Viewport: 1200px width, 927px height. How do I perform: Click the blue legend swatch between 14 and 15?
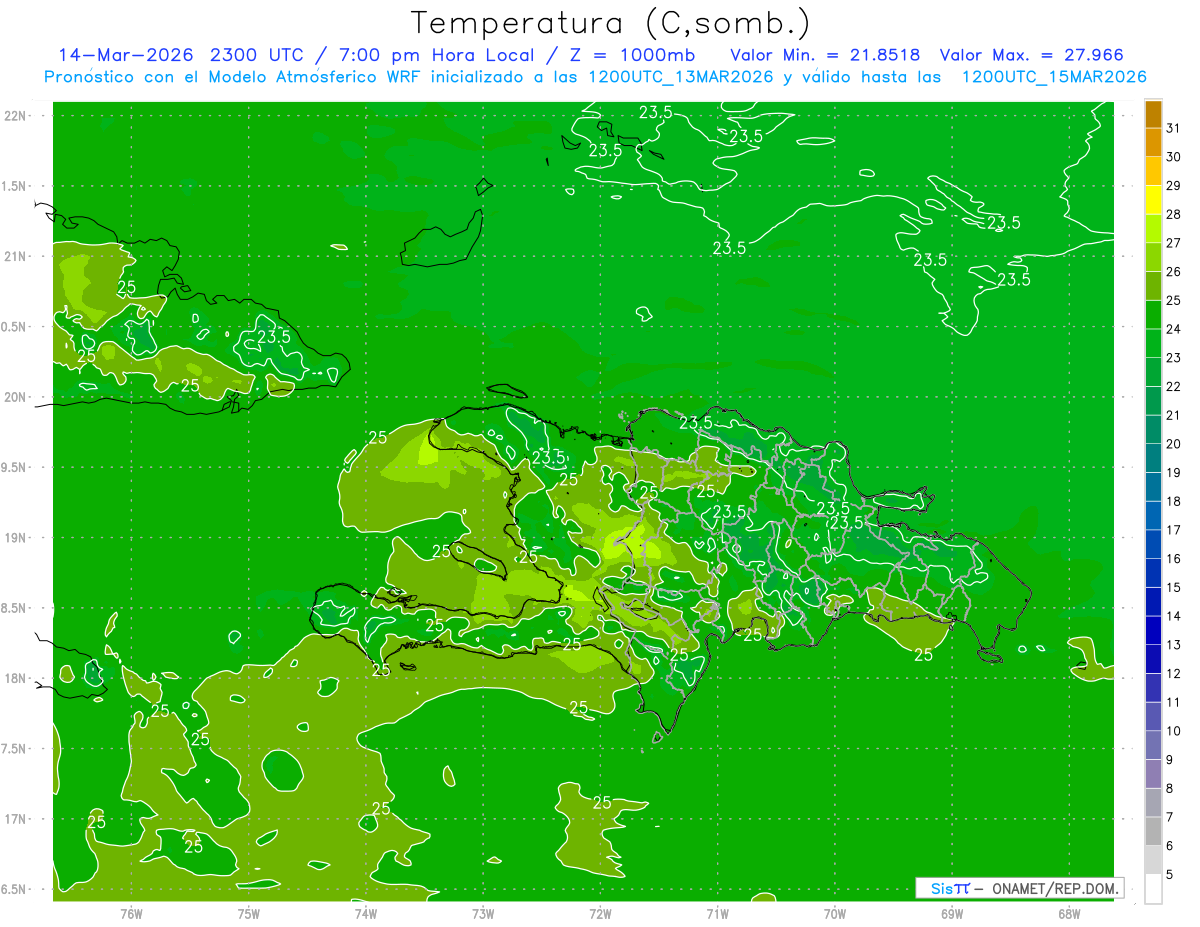pyautogui.click(x=1153, y=602)
